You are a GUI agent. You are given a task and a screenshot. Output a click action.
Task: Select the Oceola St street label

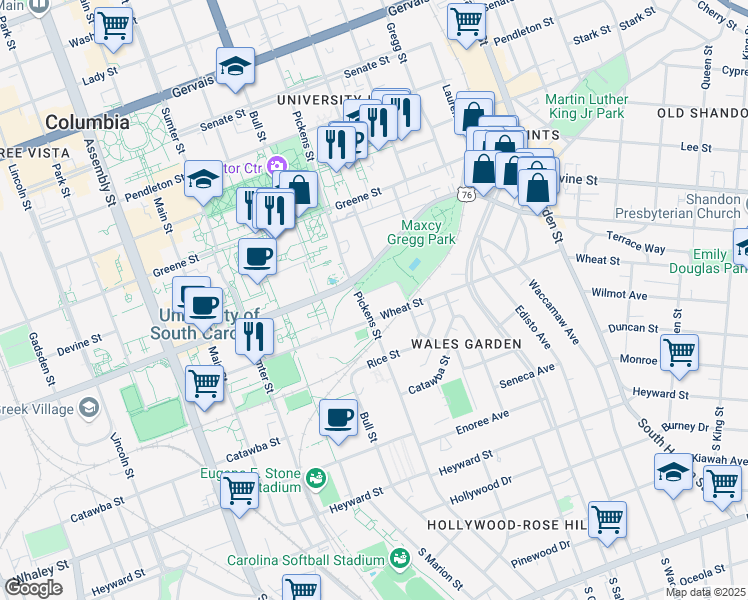[x=703, y=575]
